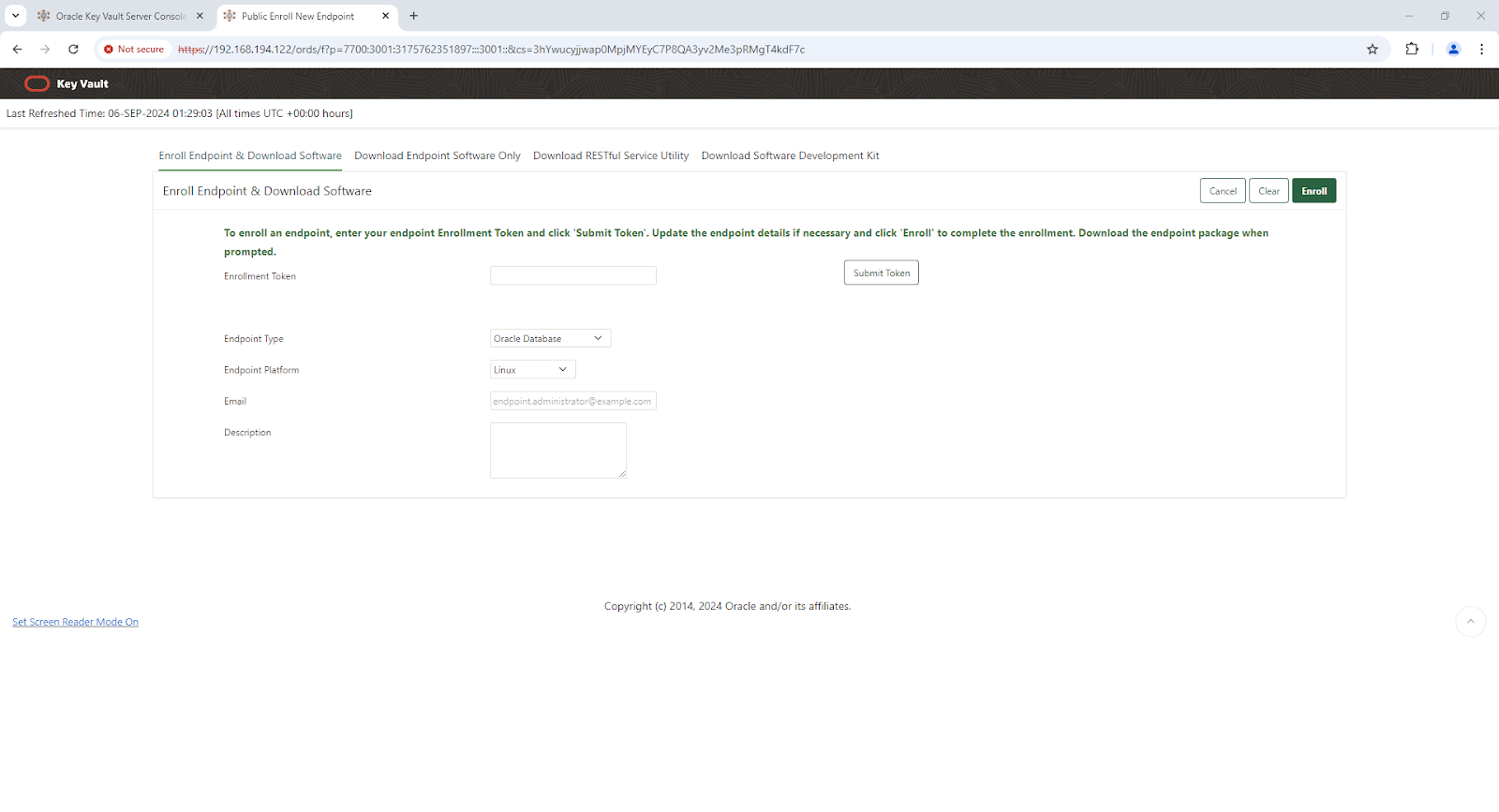Focus the Email input field
Image resolution: width=1499 pixels, height=812 pixels.
[x=573, y=402]
